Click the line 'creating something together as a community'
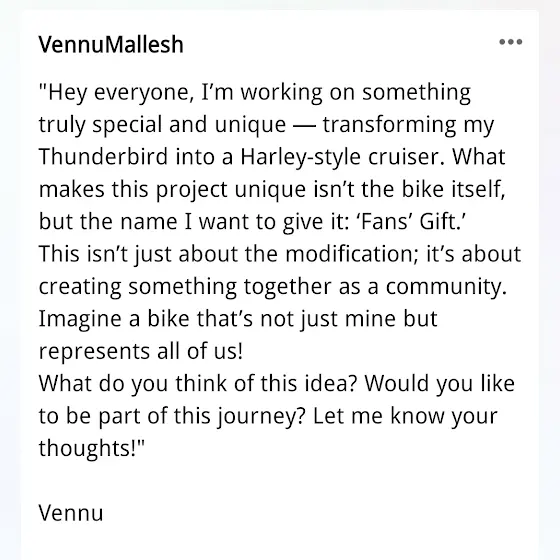The height and width of the screenshot is (560, 560). click(x=273, y=287)
